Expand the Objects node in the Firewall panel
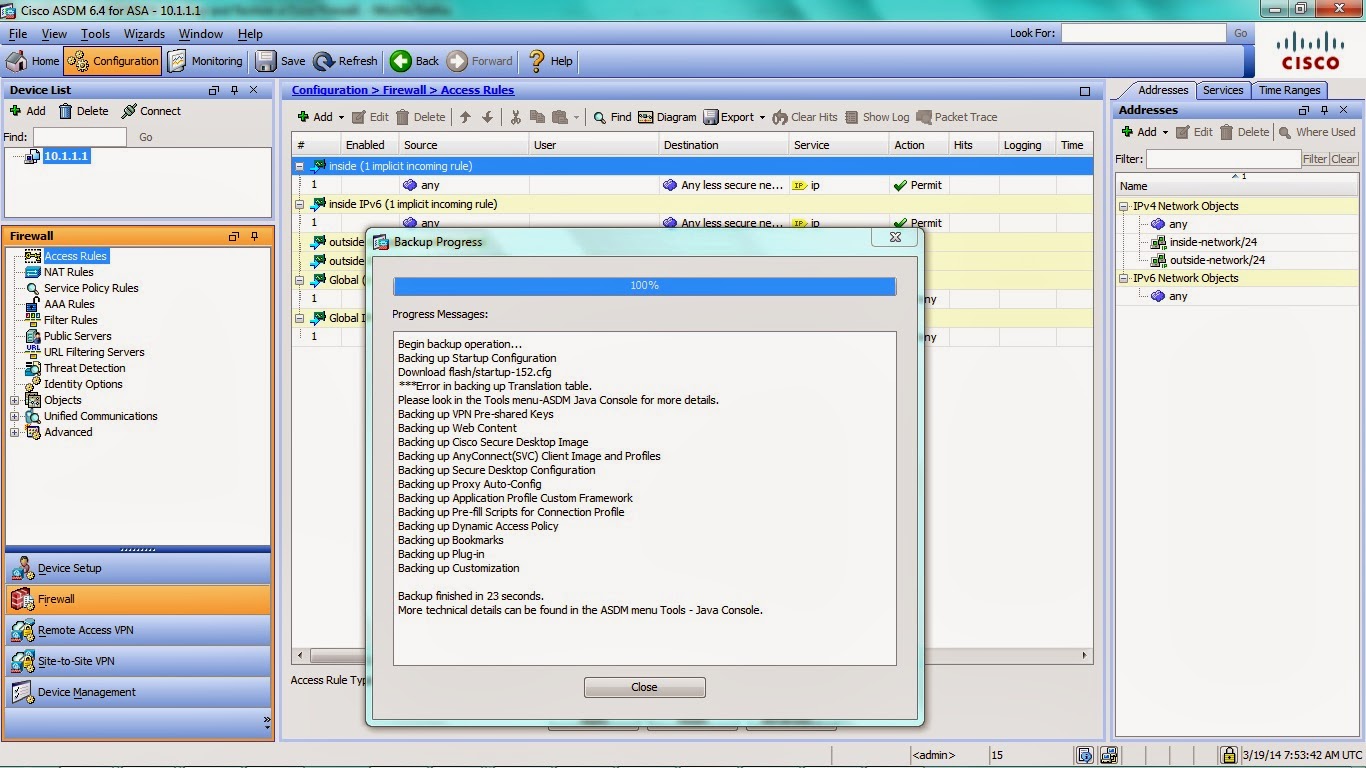The width and height of the screenshot is (1366, 768). (x=15, y=399)
